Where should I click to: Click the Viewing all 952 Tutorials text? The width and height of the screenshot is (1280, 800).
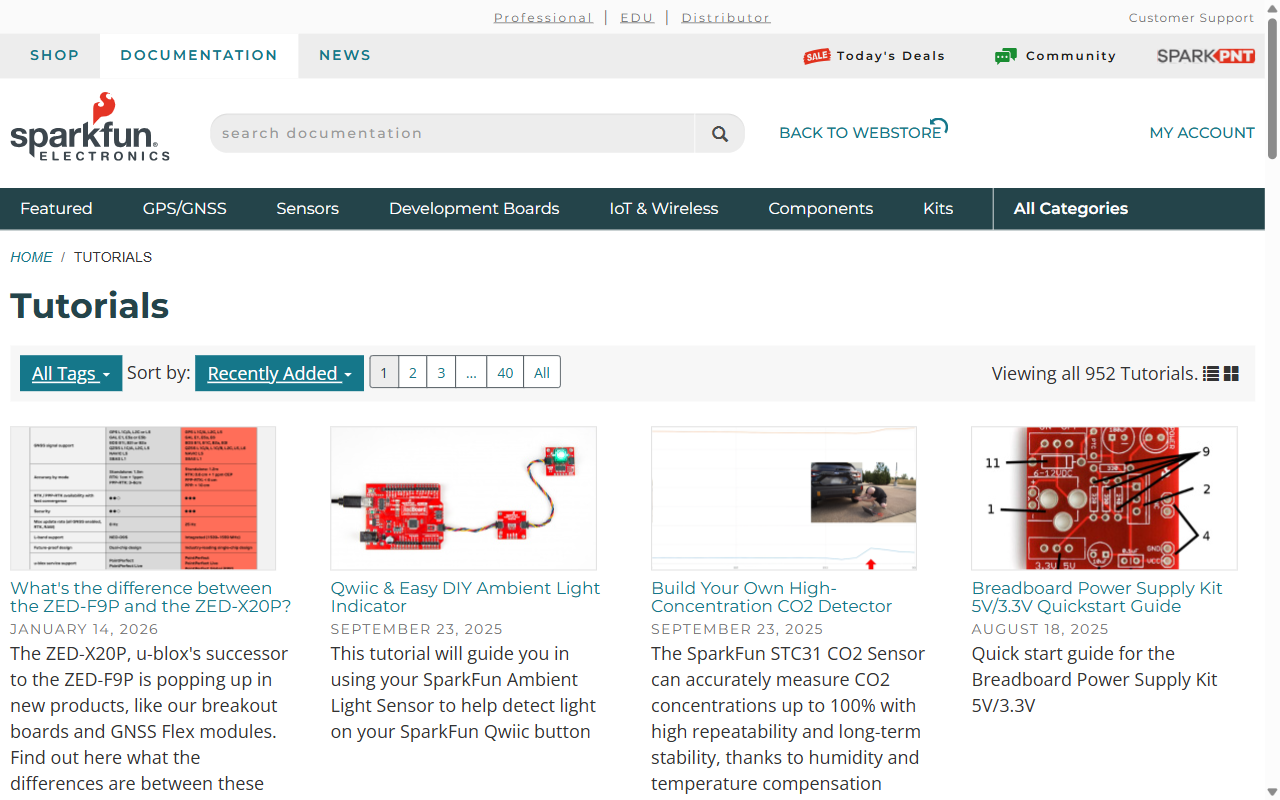(1094, 373)
